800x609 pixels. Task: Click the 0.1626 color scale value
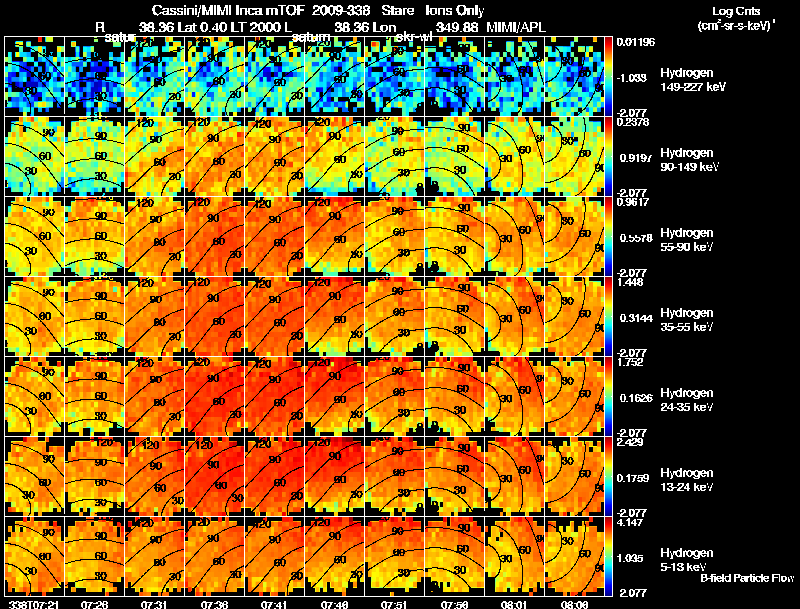point(635,398)
